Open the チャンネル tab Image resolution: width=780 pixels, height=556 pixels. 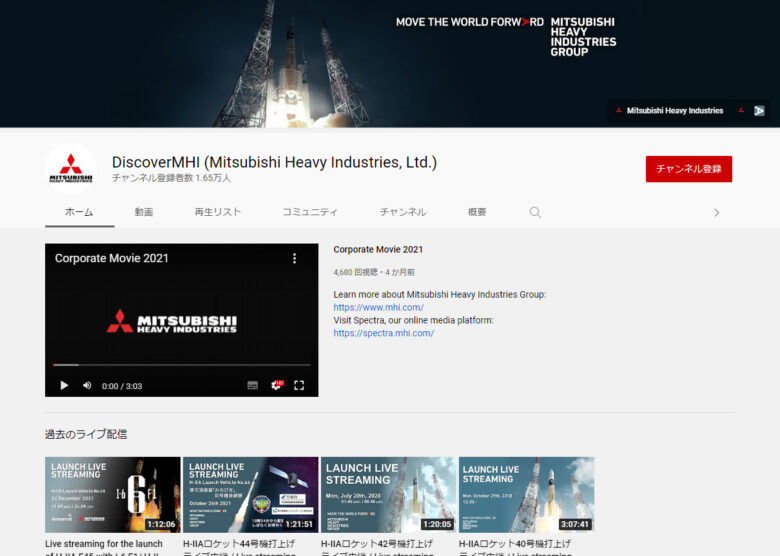[x=403, y=212]
